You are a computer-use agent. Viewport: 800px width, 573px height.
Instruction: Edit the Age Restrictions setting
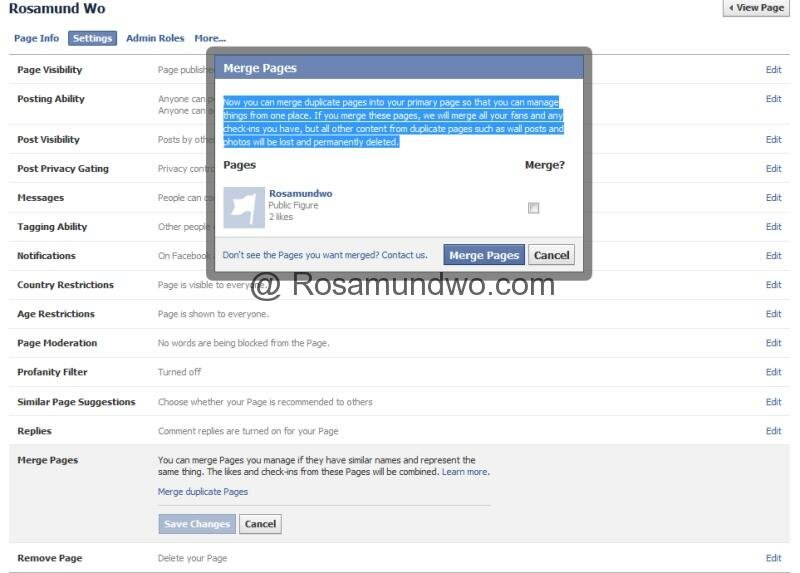pos(773,314)
